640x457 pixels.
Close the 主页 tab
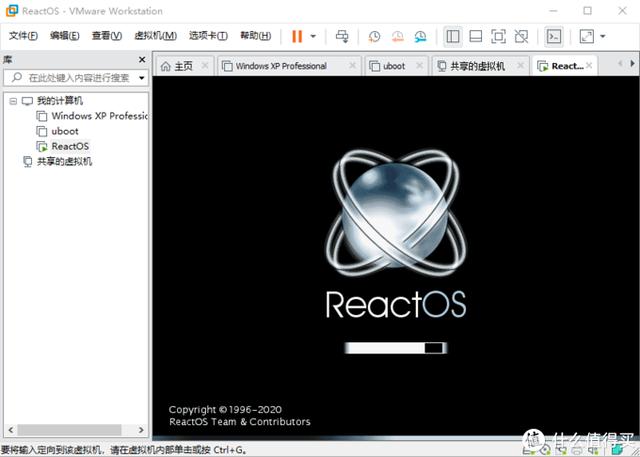click(x=205, y=66)
